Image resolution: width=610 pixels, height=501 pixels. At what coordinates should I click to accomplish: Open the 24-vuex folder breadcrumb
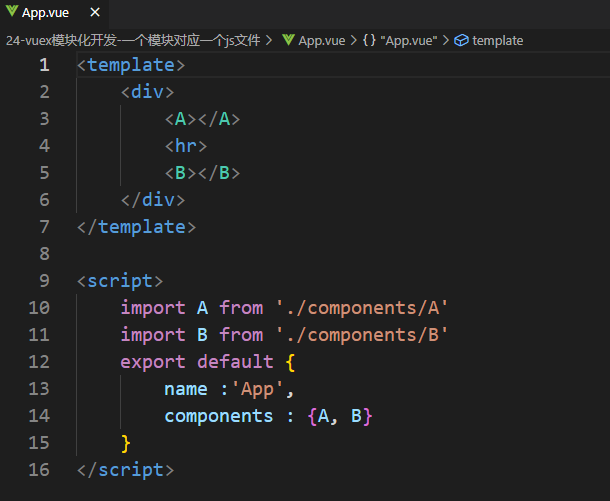133,40
